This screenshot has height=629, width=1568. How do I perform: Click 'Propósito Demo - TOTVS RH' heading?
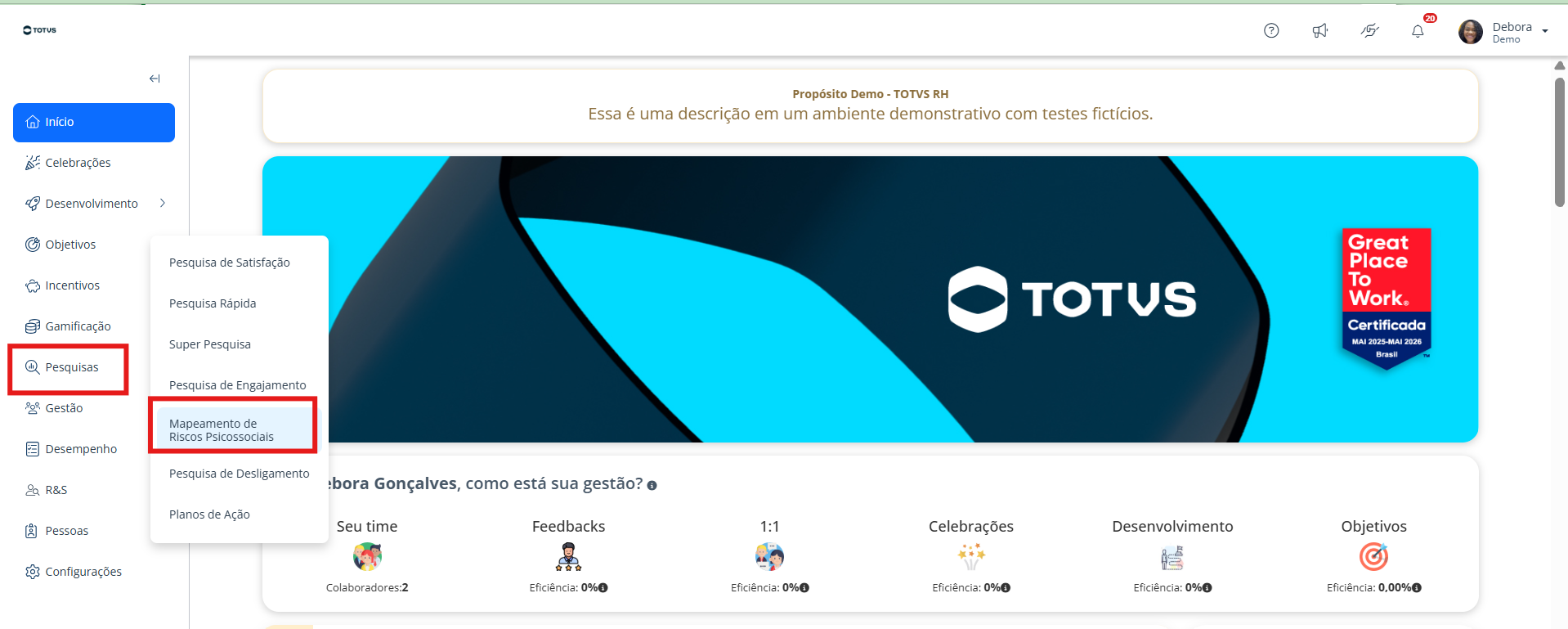(x=871, y=94)
